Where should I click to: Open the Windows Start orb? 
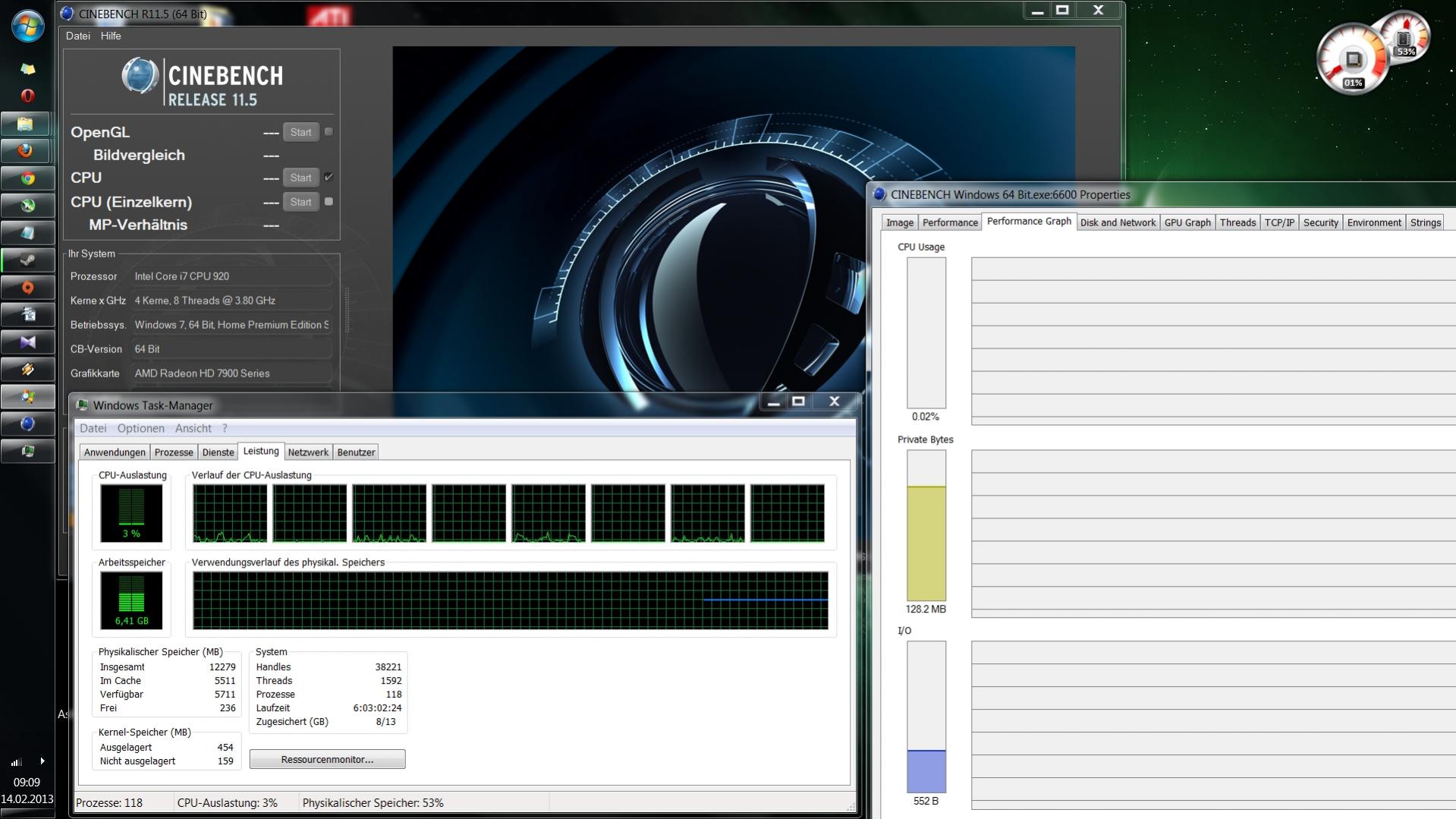[x=28, y=25]
